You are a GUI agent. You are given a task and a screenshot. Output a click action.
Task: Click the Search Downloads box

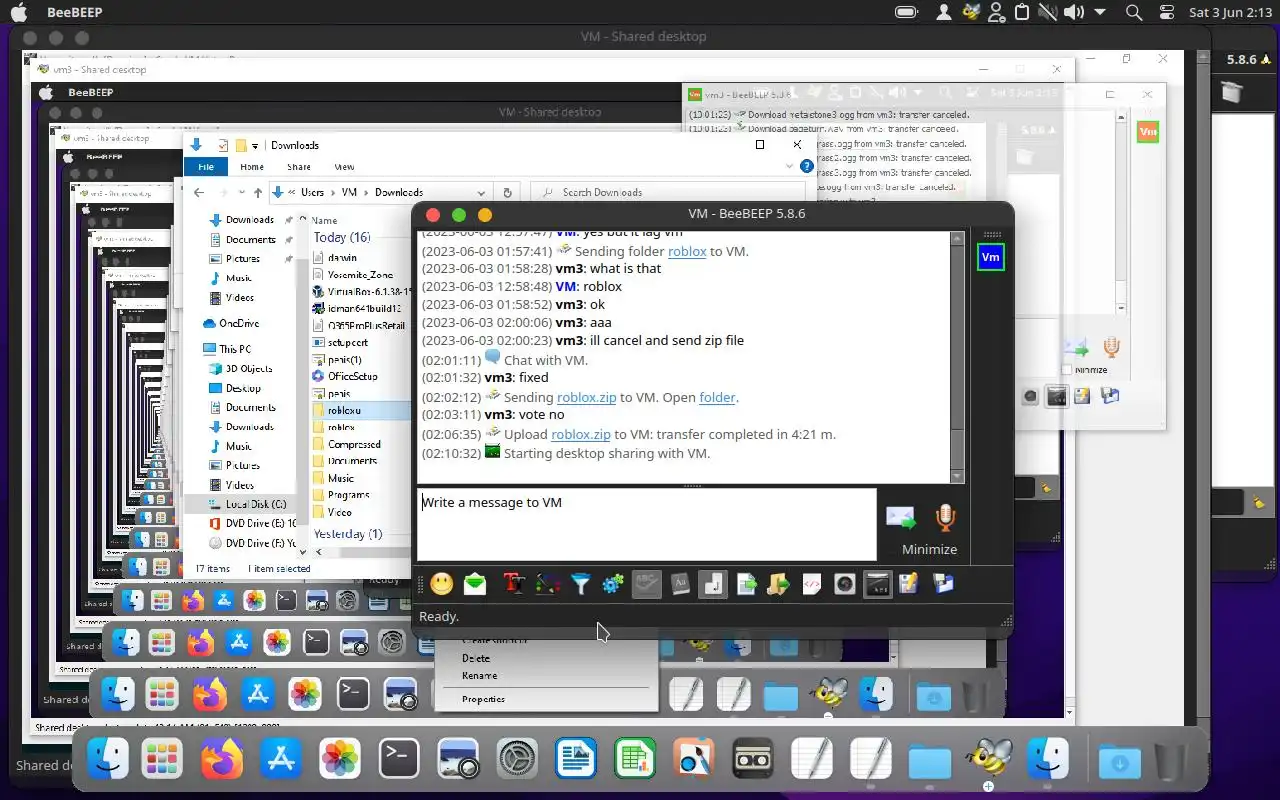point(668,192)
